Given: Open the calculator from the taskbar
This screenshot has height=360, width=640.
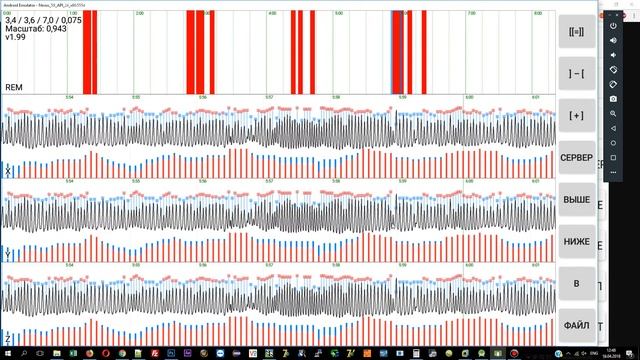Looking at the screenshot, I should point(416,353).
